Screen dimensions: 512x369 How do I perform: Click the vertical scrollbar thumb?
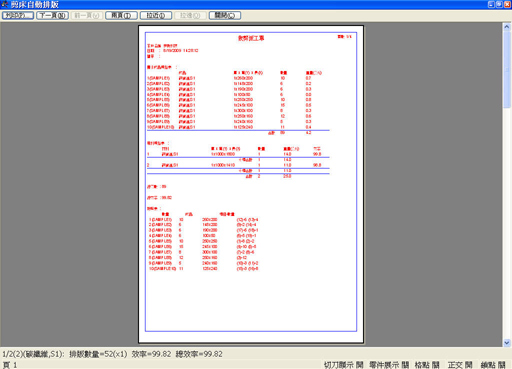coord(507,70)
